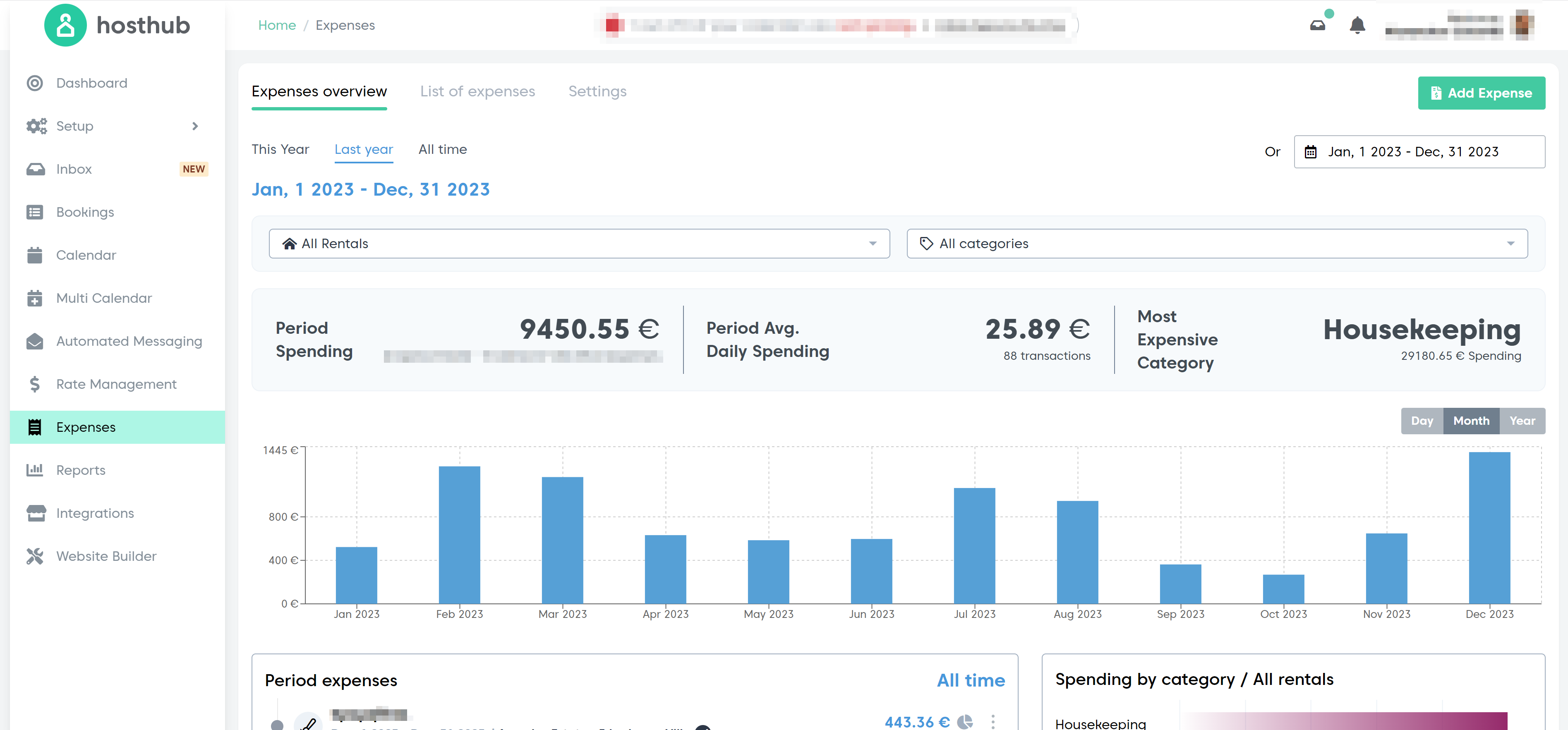The image size is (1568, 730).
Task: Open the inbox tray icon in header
Action: (x=1317, y=26)
